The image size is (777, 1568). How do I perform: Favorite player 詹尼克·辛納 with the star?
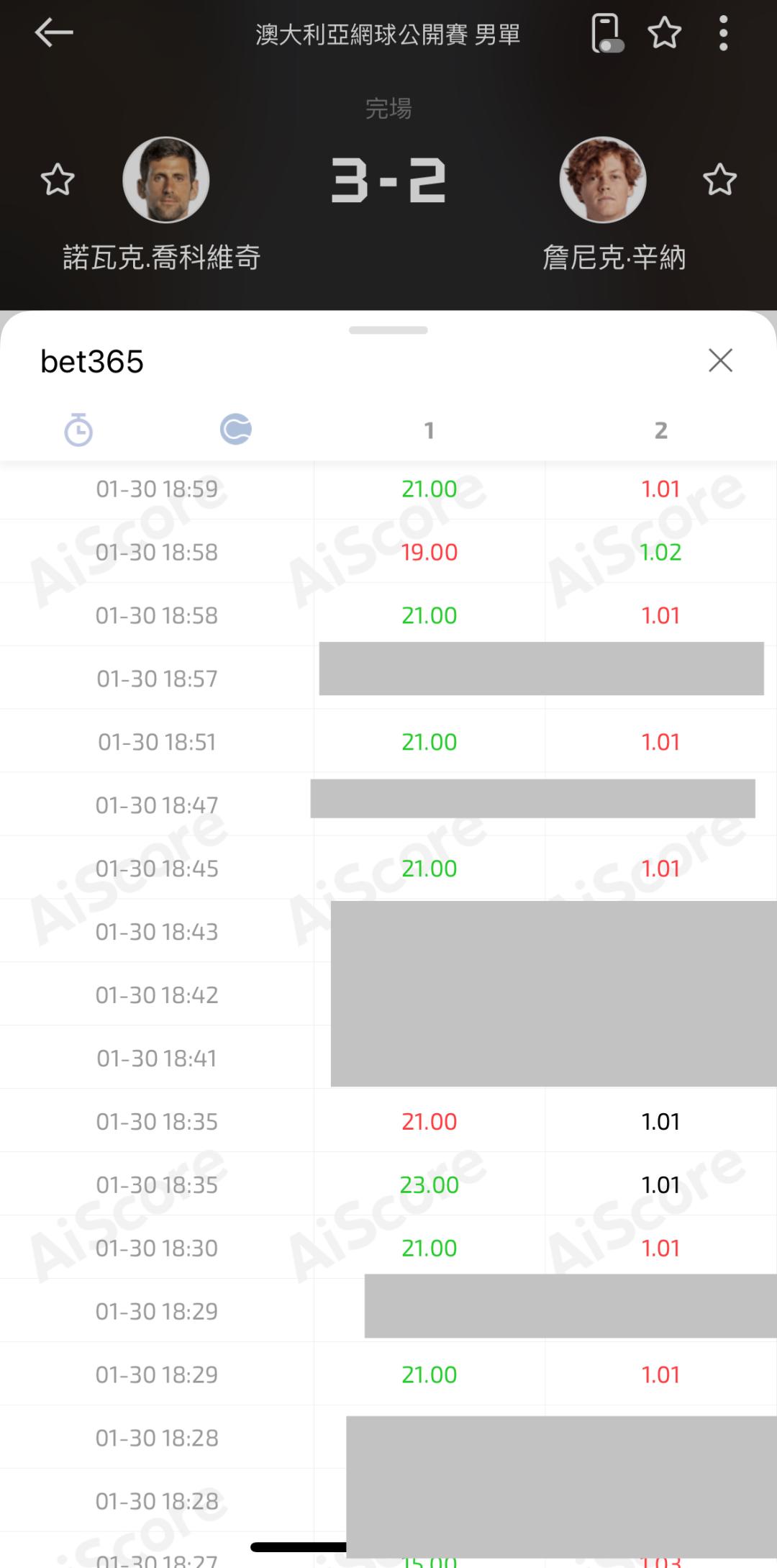pos(719,180)
